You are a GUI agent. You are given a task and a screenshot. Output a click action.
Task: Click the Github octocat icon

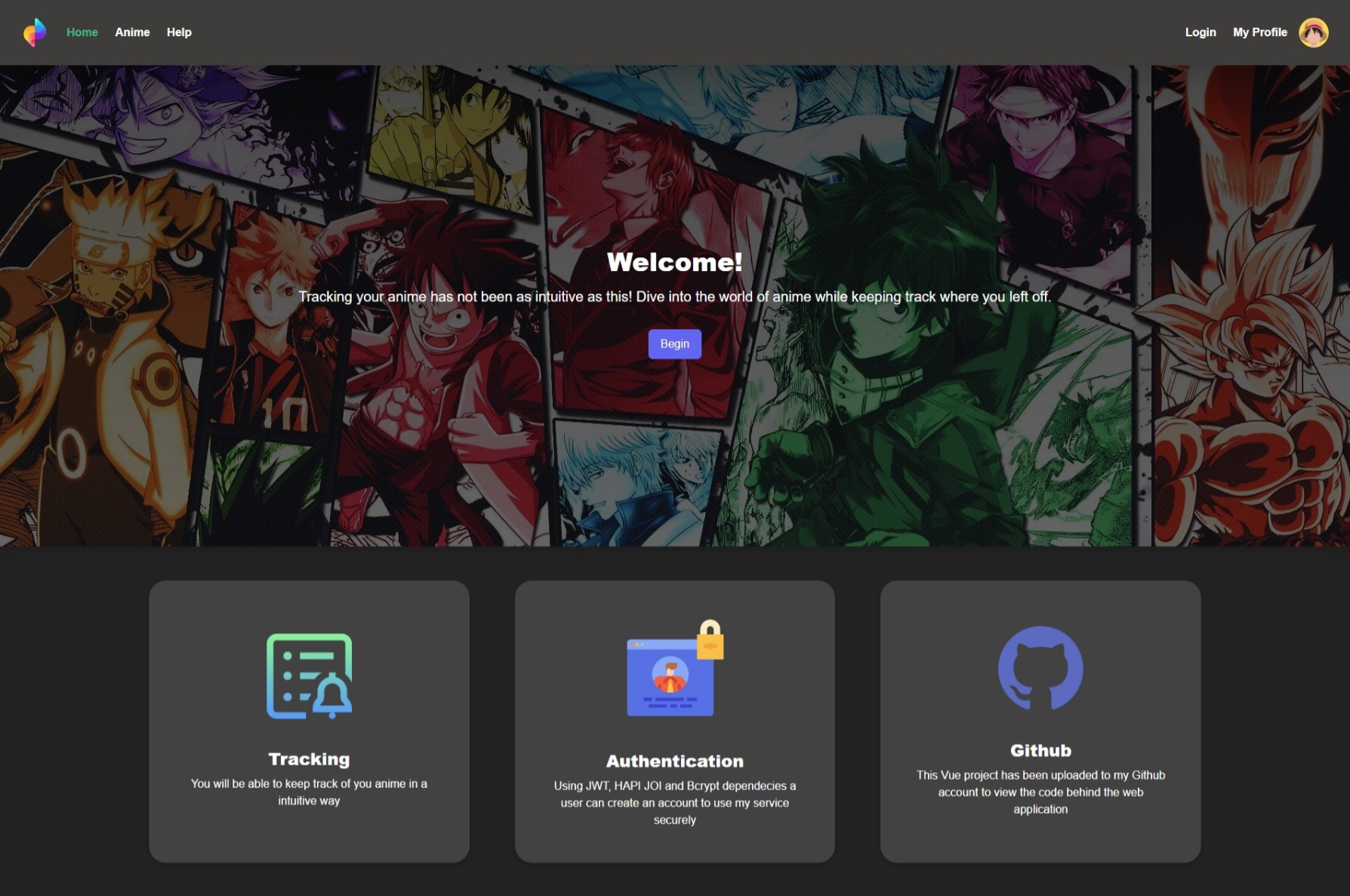coord(1040,668)
